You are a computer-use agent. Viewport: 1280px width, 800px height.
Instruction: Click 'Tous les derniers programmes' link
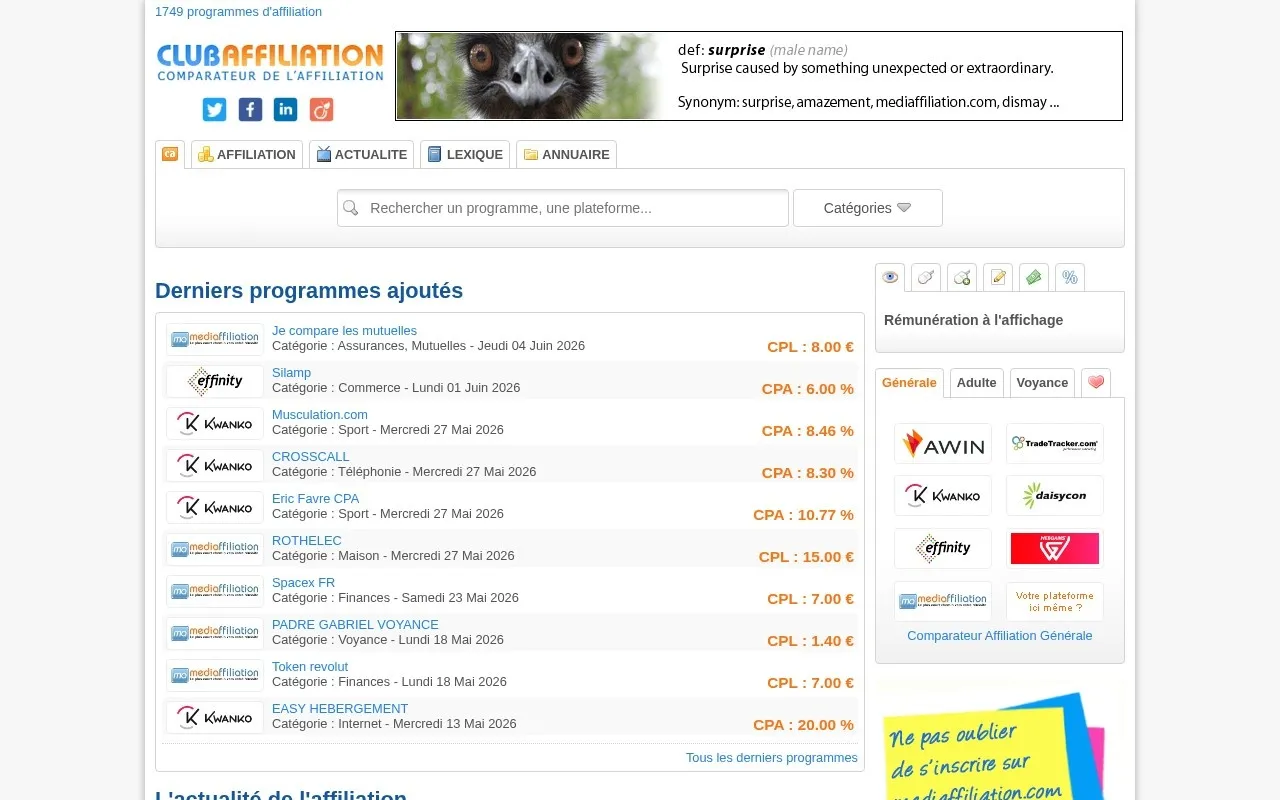click(x=772, y=758)
